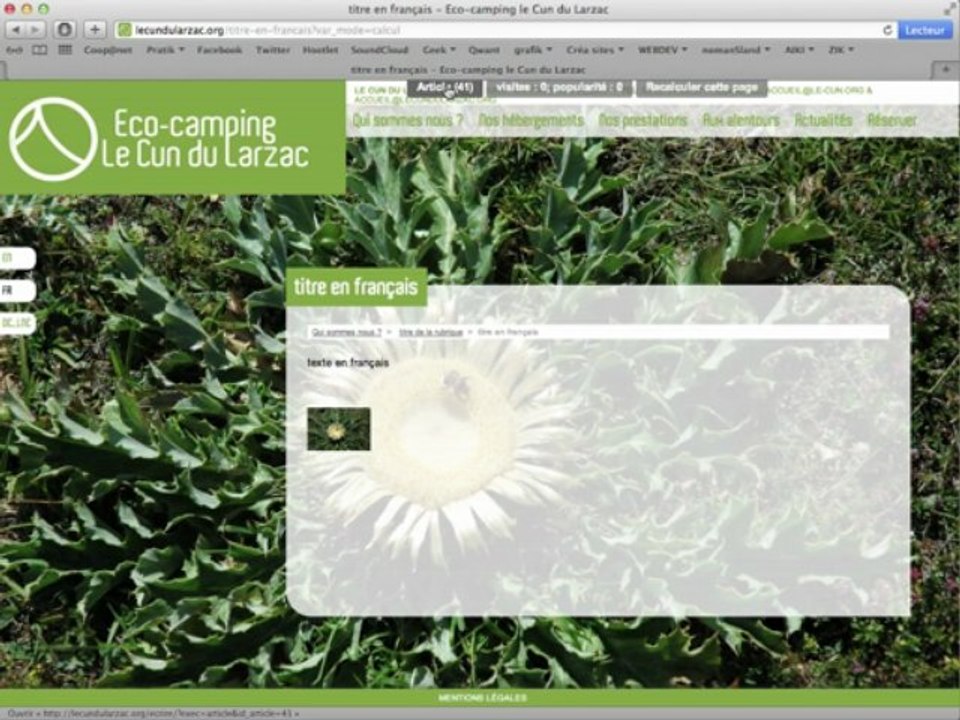
Task: Click the Eco-camping circular logo
Action: tap(53, 139)
